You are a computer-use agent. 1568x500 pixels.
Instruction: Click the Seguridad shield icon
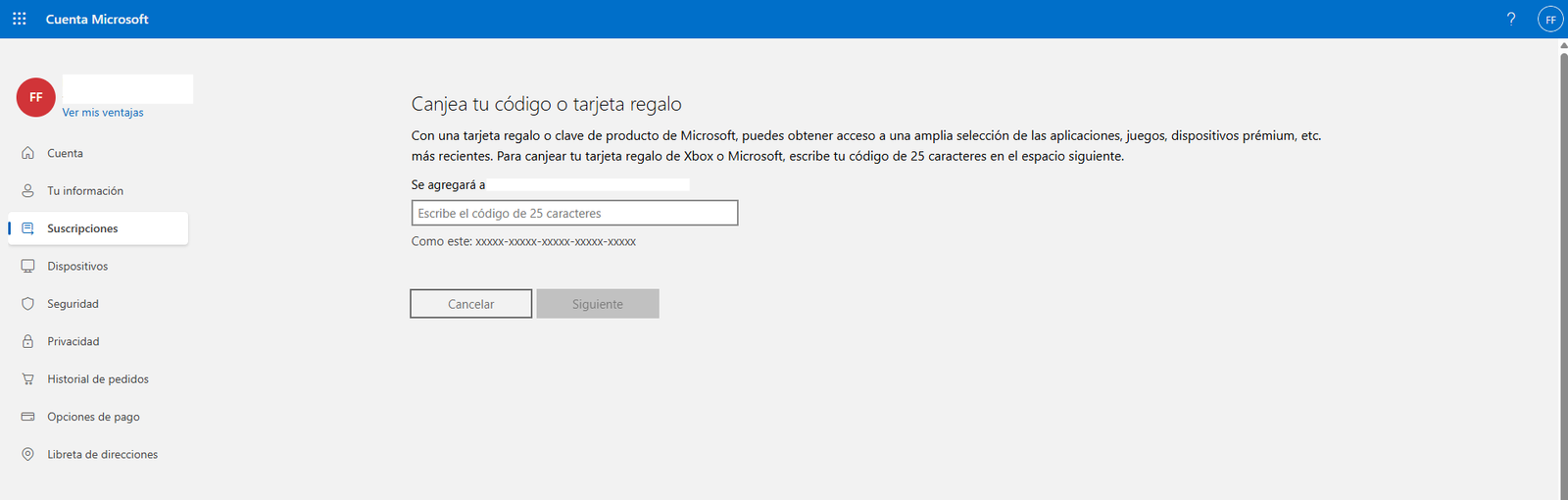click(27, 304)
